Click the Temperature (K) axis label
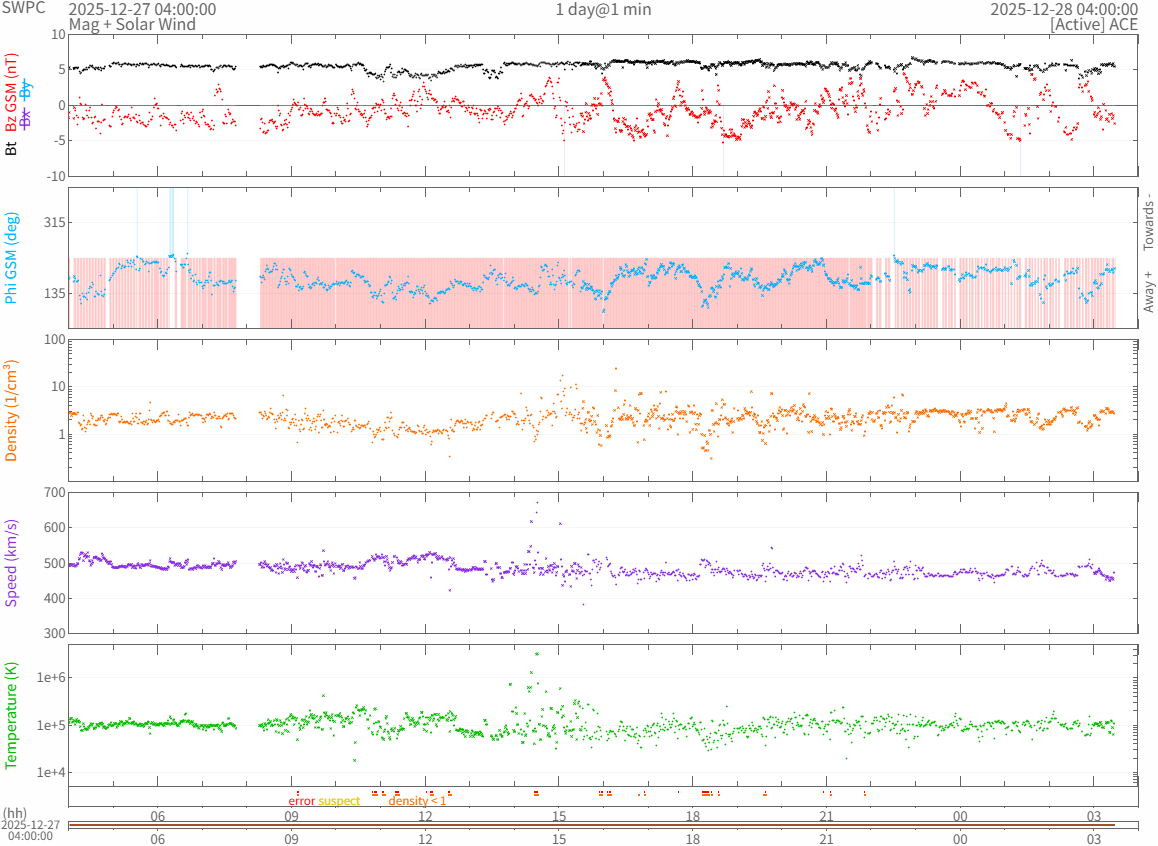 pos(12,714)
